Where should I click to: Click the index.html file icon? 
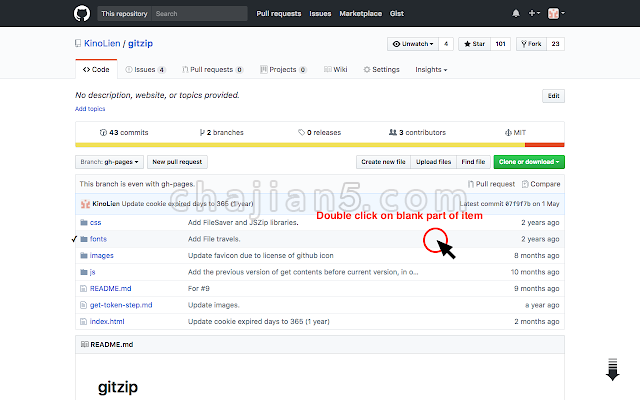(x=83, y=322)
